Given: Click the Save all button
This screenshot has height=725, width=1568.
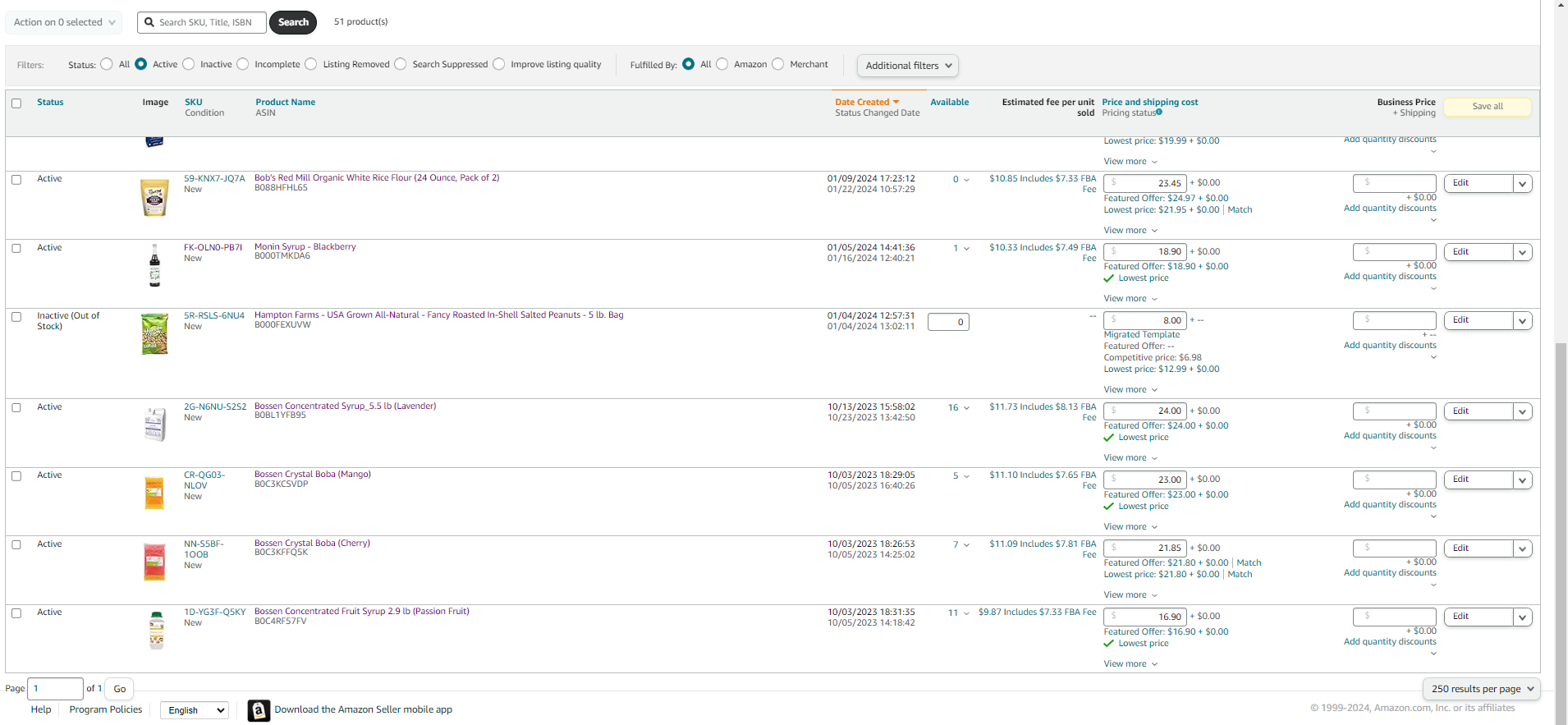Looking at the screenshot, I should coord(1488,107).
